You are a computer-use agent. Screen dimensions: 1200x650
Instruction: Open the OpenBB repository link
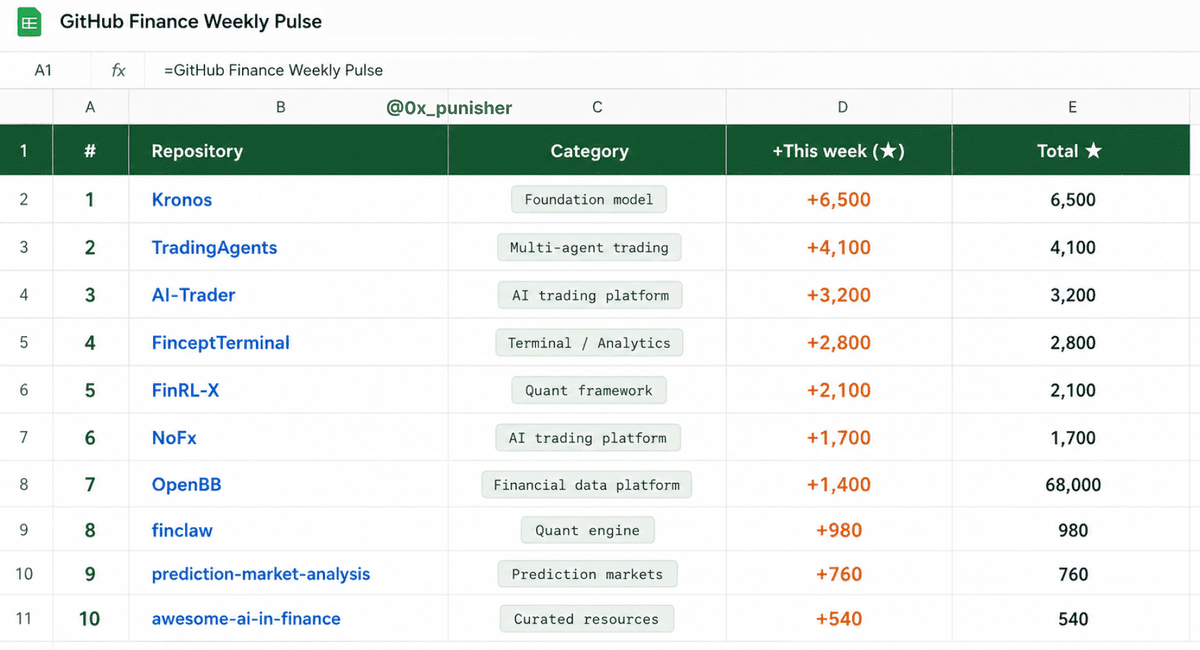pyautogui.click(x=187, y=485)
